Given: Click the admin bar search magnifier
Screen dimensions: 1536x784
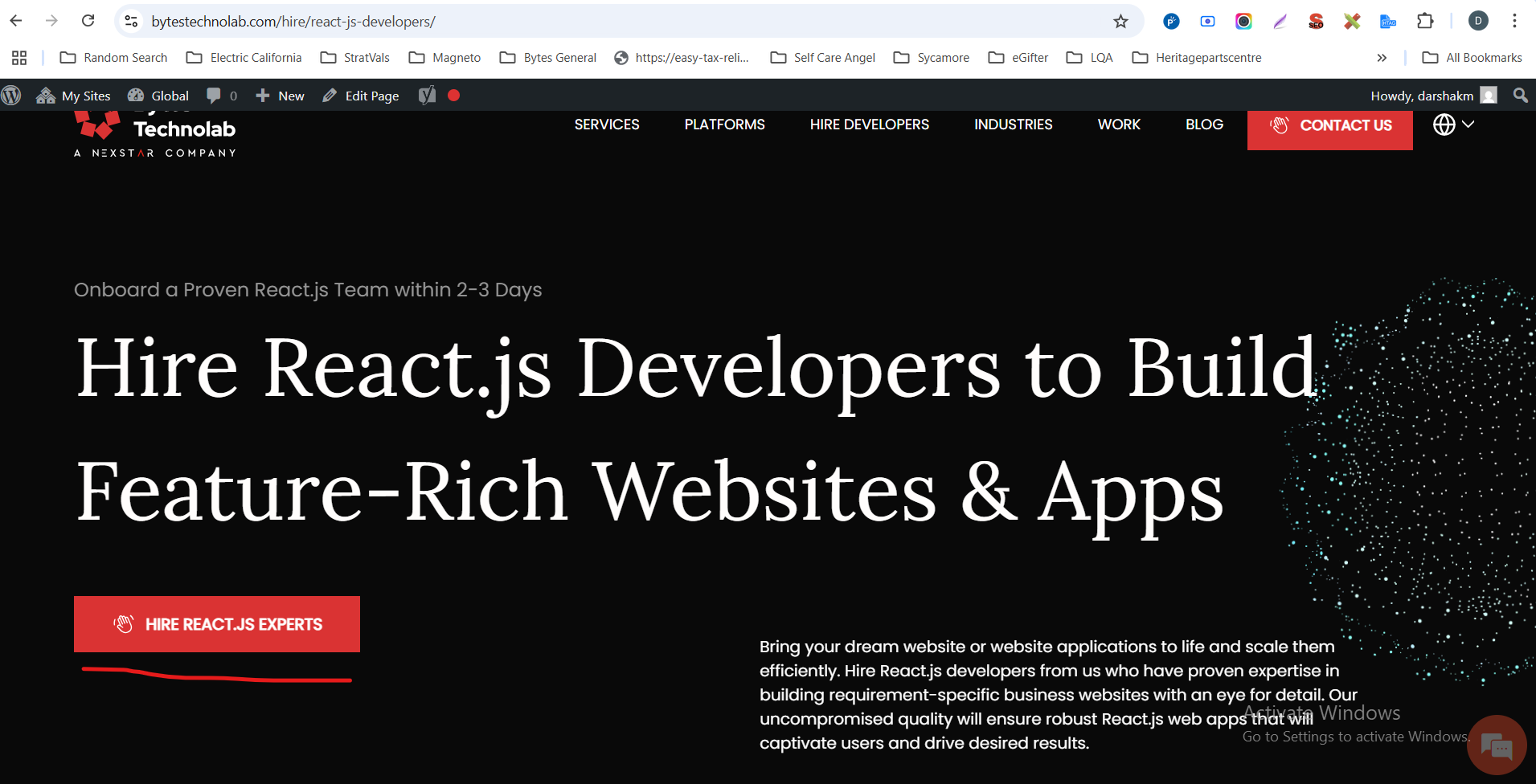Looking at the screenshot, I should click(x=1520, y=96).
